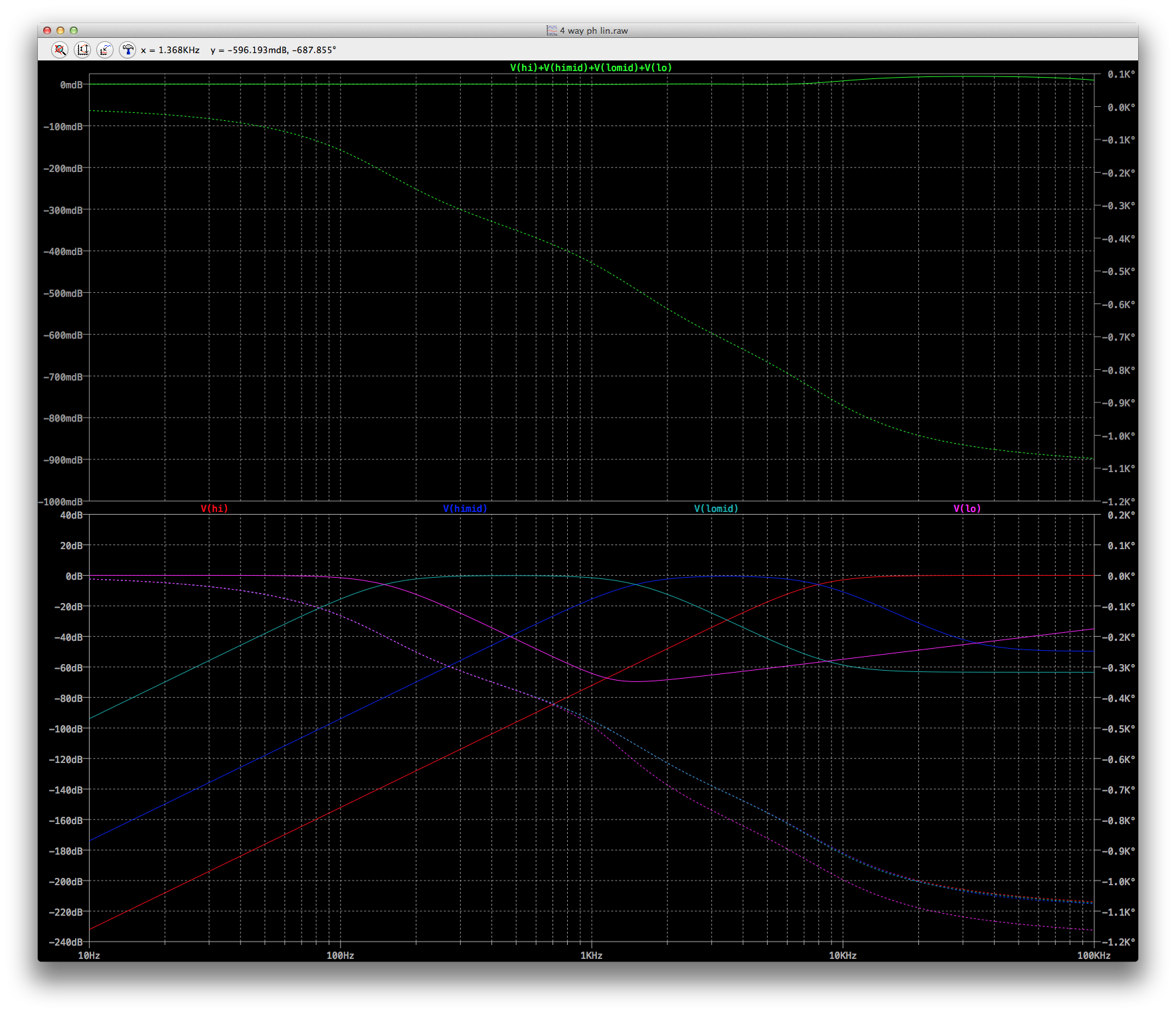Click the 0.1K° label at the top of the upper phase axis

1121,74
